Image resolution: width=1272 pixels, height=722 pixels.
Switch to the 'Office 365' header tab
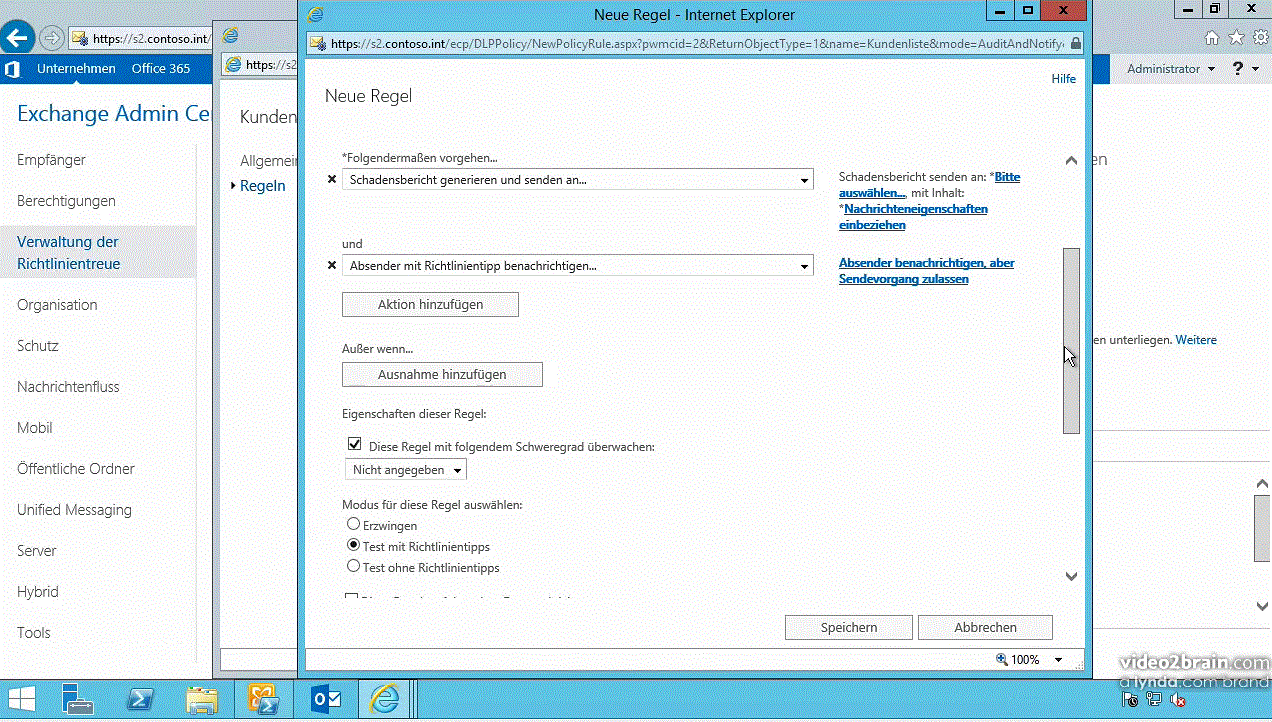pyautogui.click(x=161, y=69)
